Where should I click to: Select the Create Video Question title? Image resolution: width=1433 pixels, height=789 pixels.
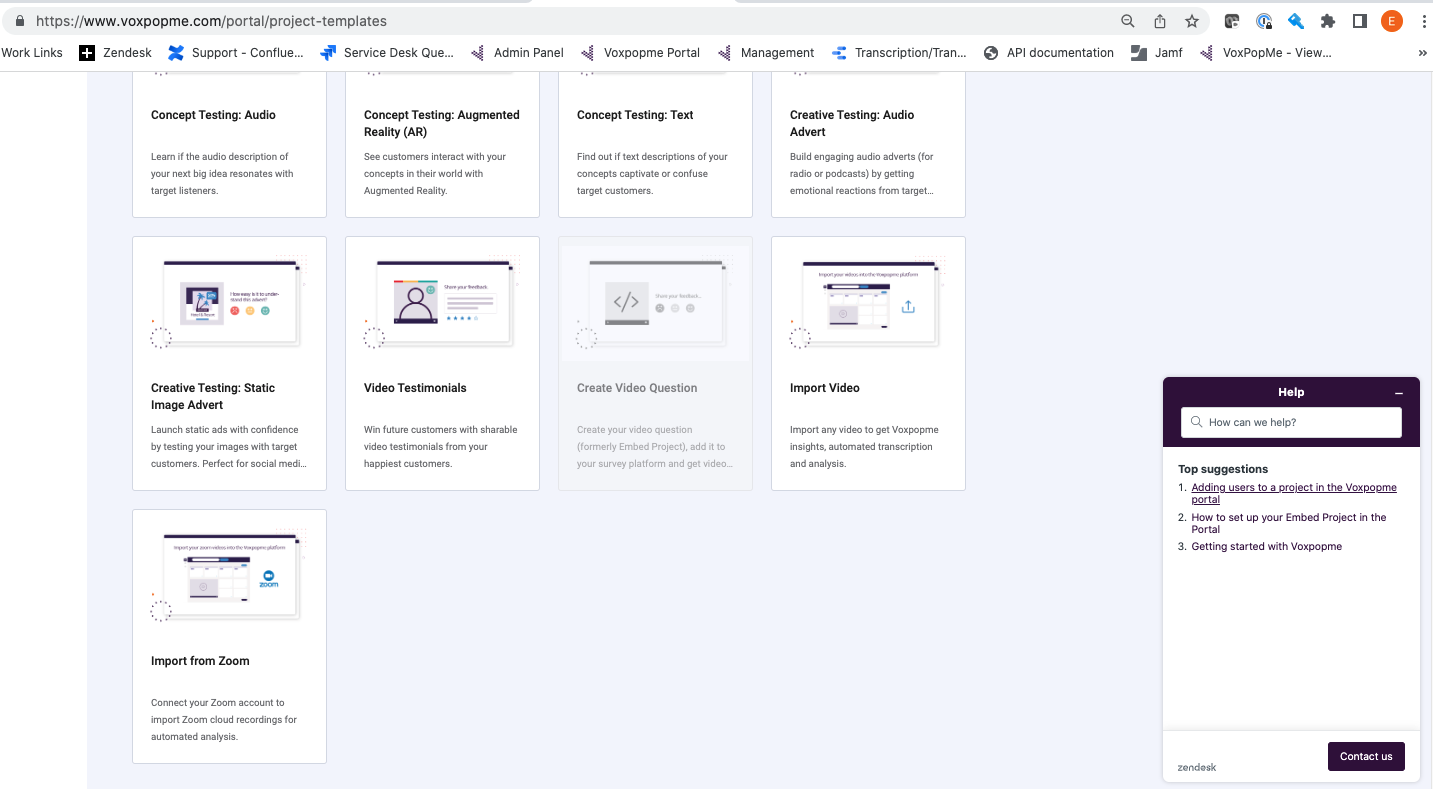pos(637,388)
